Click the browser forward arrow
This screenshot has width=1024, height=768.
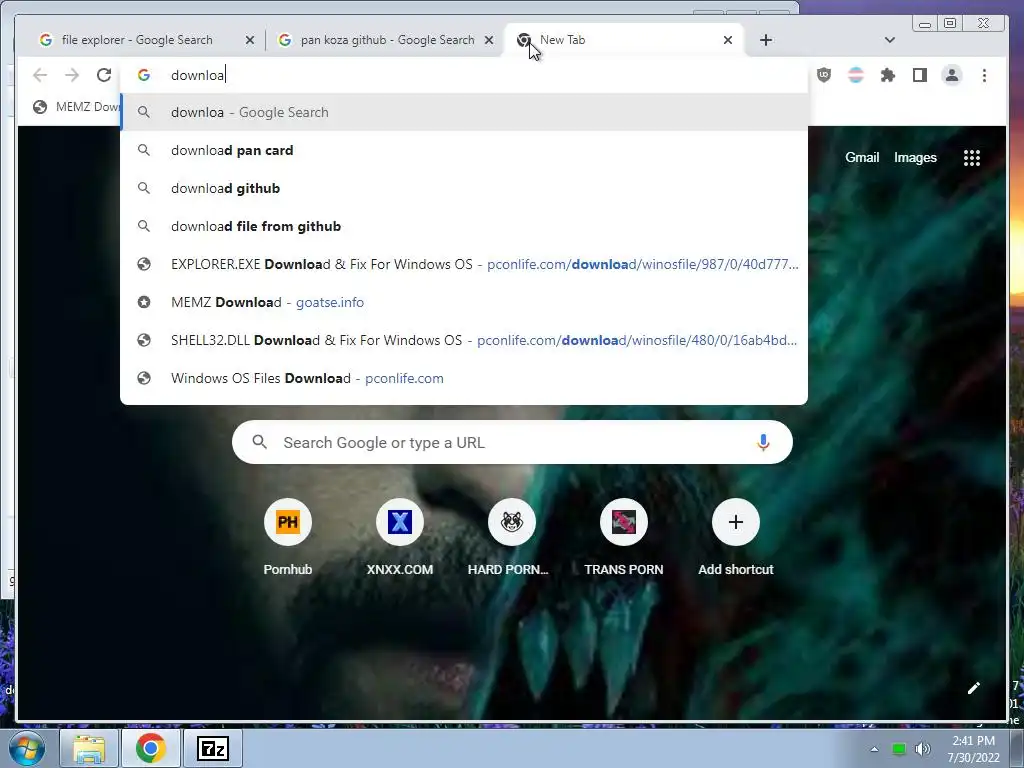pos(72,75)
